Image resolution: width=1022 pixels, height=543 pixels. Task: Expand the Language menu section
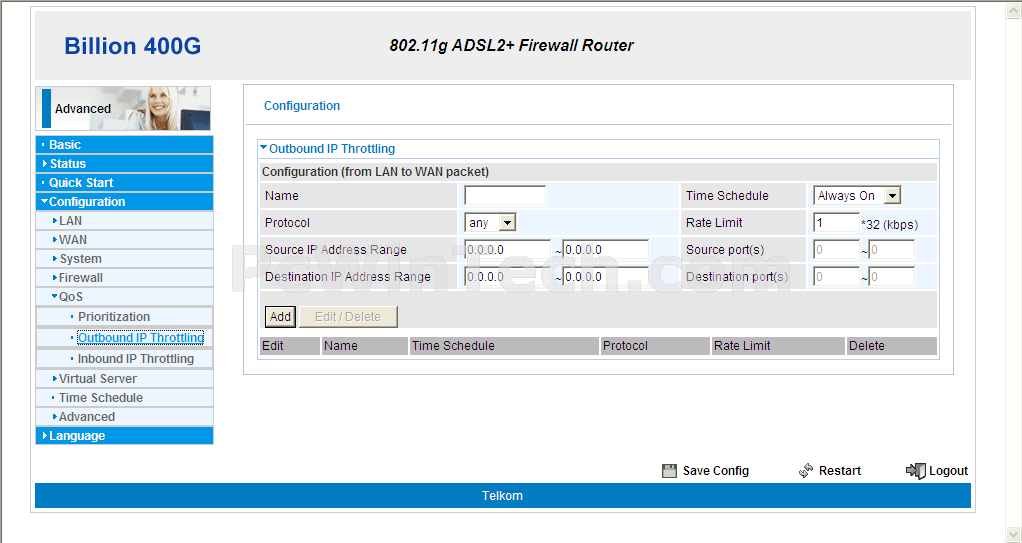coord(124,435)
